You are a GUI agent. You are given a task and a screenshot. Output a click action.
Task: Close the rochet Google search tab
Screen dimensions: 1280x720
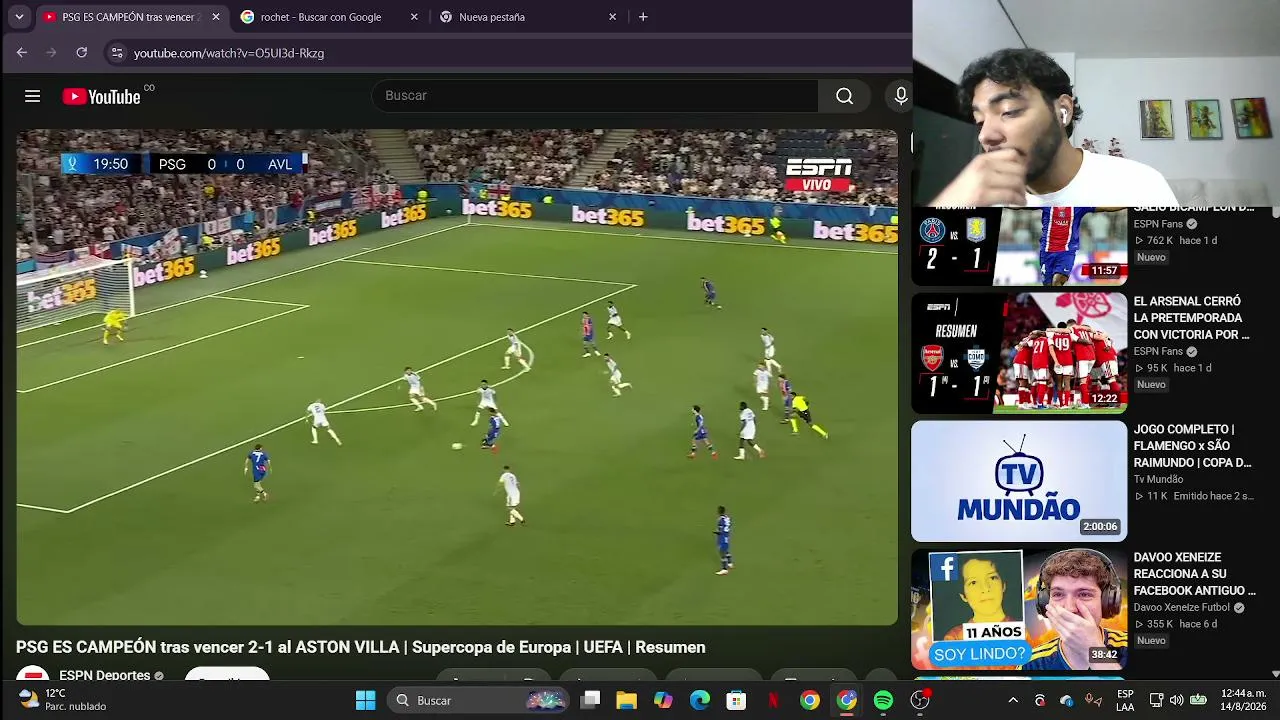pos(414,17)
